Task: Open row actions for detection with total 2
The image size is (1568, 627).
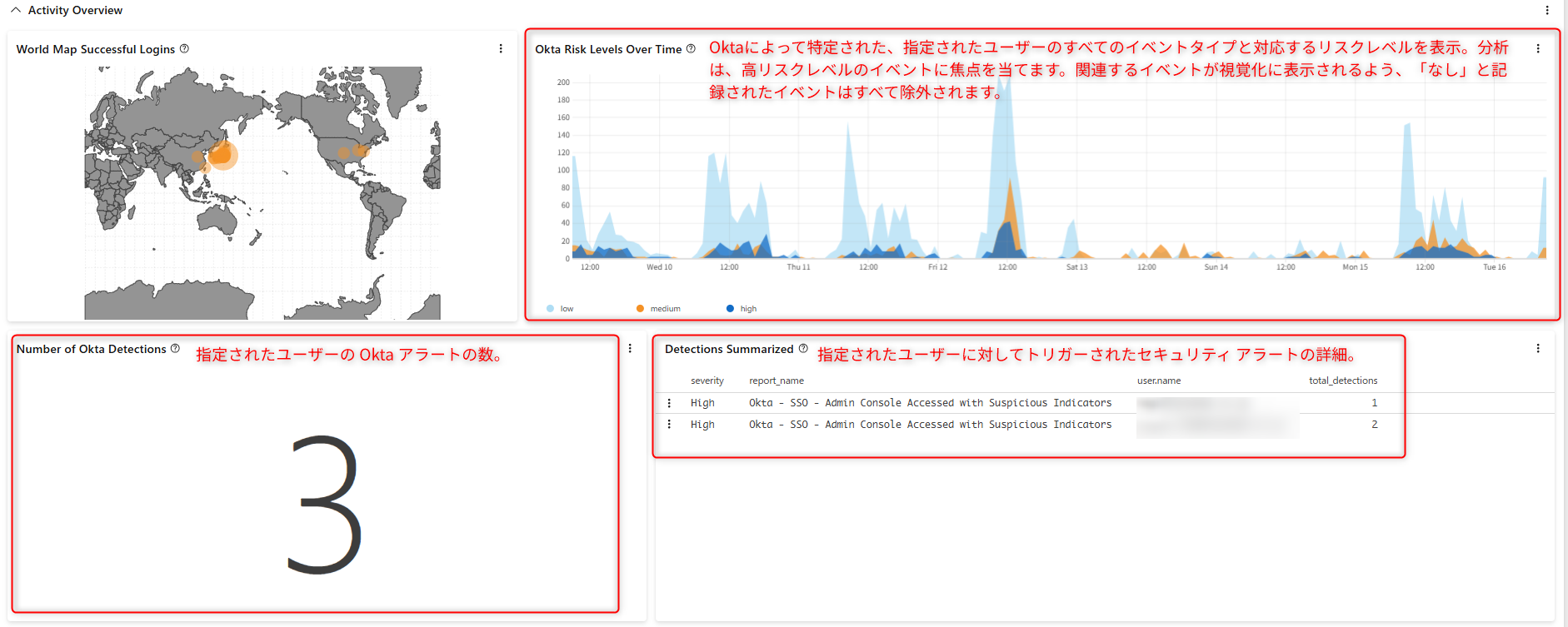Action: (669, 425)
